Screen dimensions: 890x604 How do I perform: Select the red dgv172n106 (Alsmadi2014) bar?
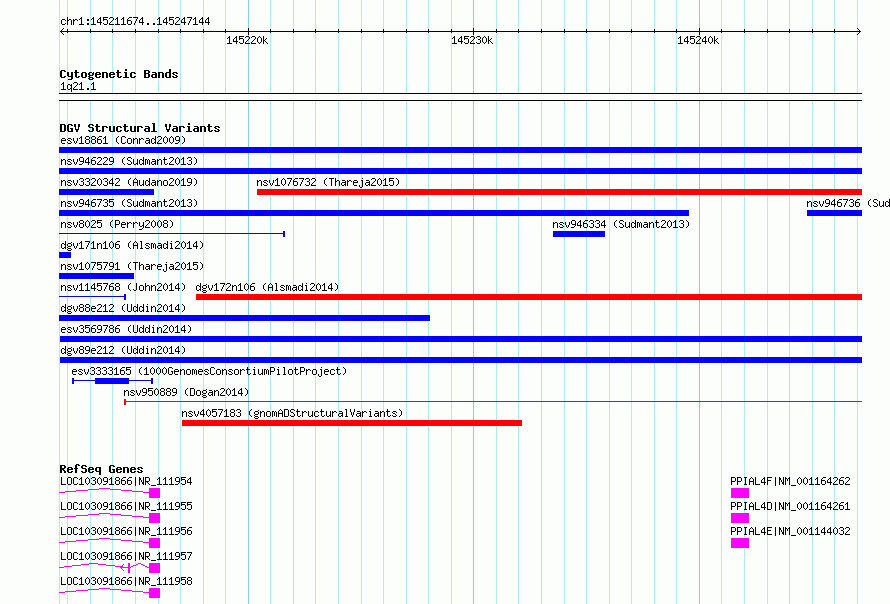pyautogui.click(x=529, y=297)
